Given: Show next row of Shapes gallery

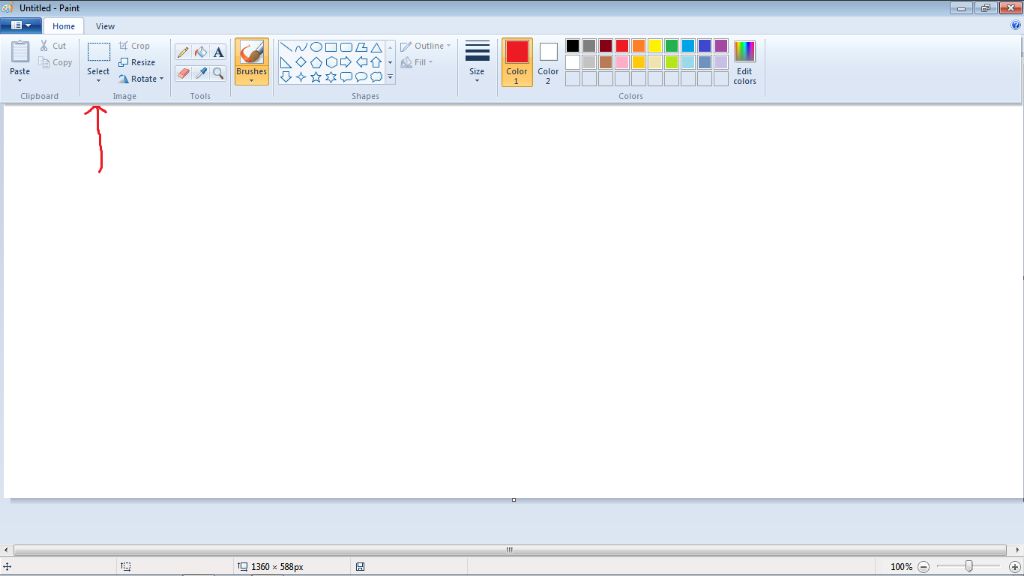Looking at the screenshot, I should point(391,62).
